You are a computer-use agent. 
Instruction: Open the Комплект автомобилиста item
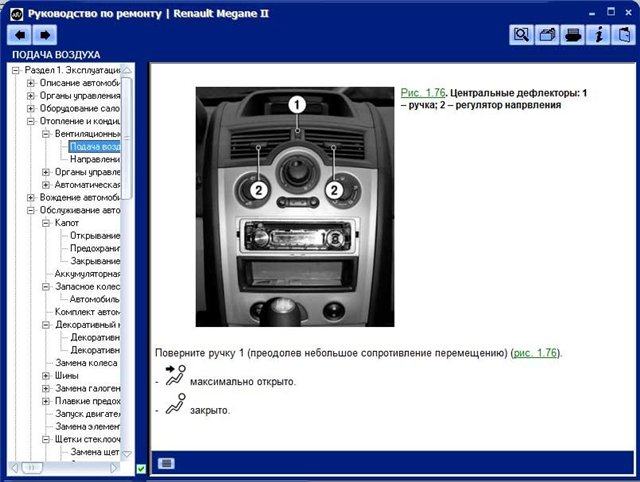coord(88,312)
